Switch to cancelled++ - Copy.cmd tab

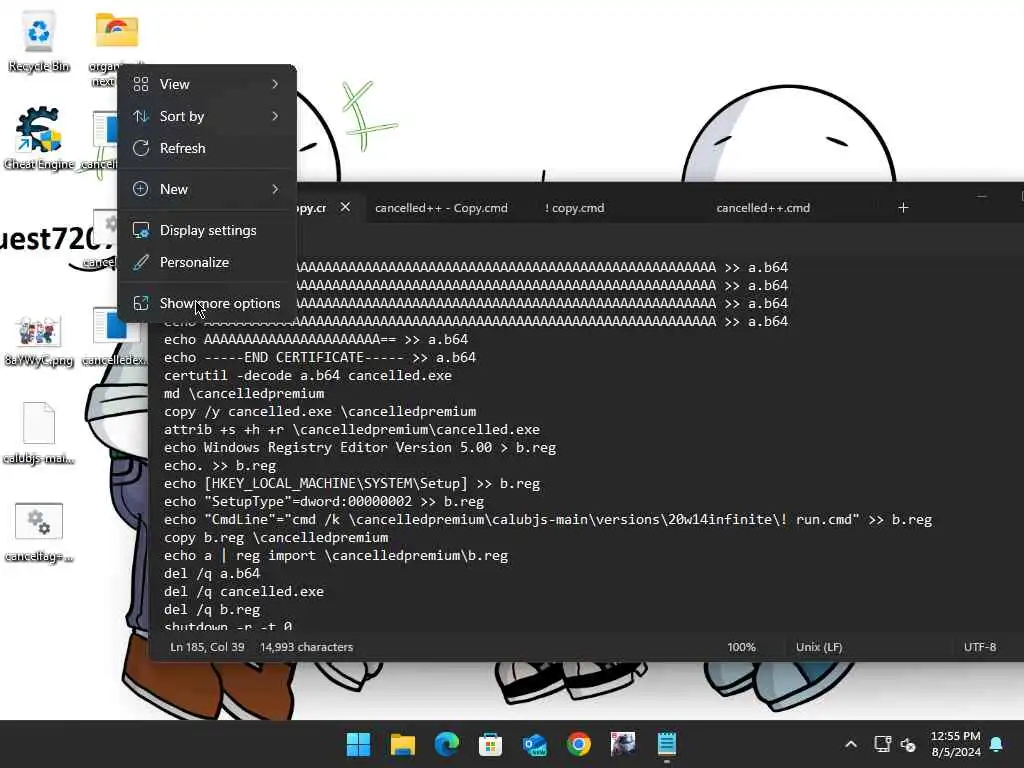tap(441, 208)
